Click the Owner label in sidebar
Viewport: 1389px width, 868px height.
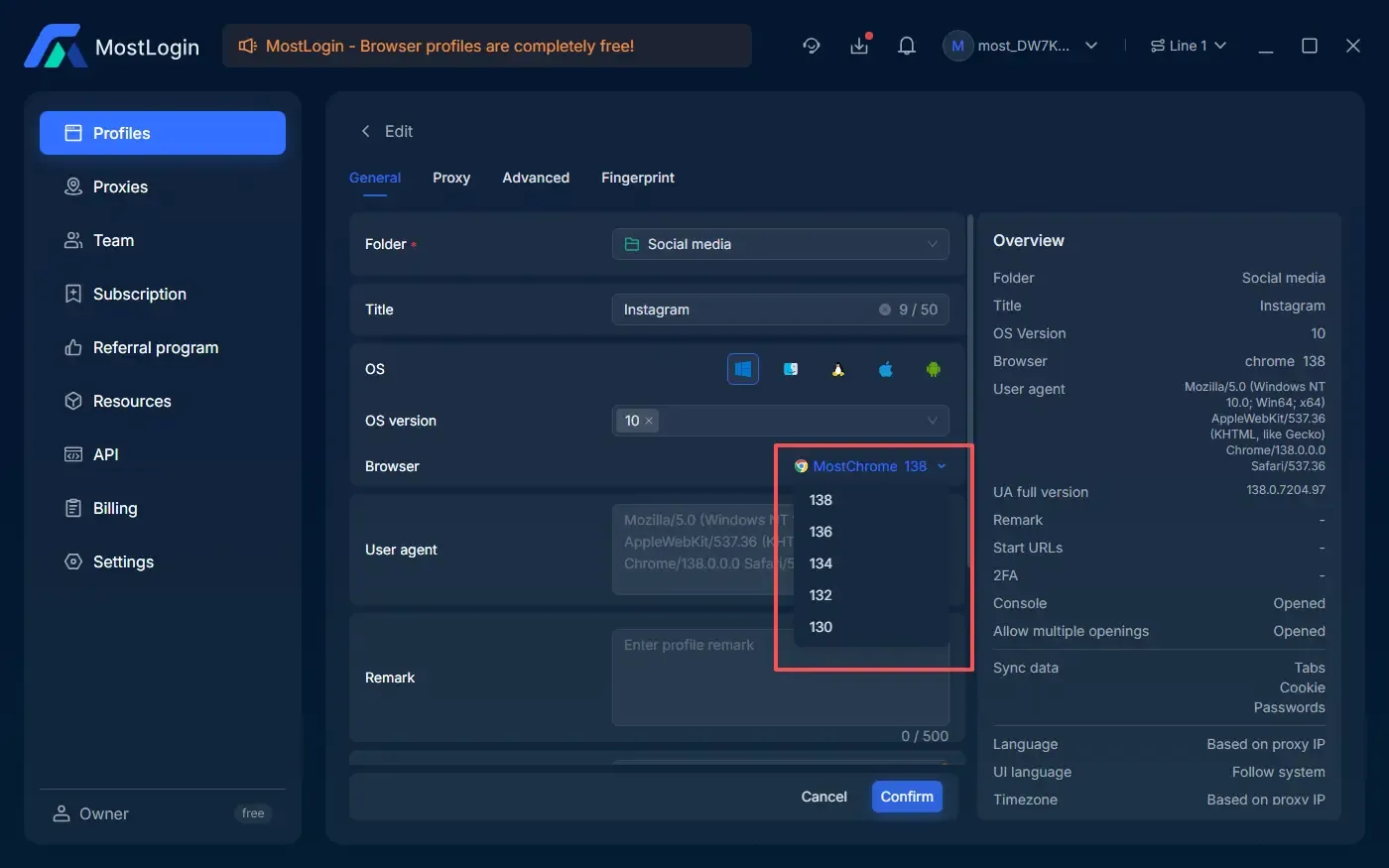(x=104, y=813)
